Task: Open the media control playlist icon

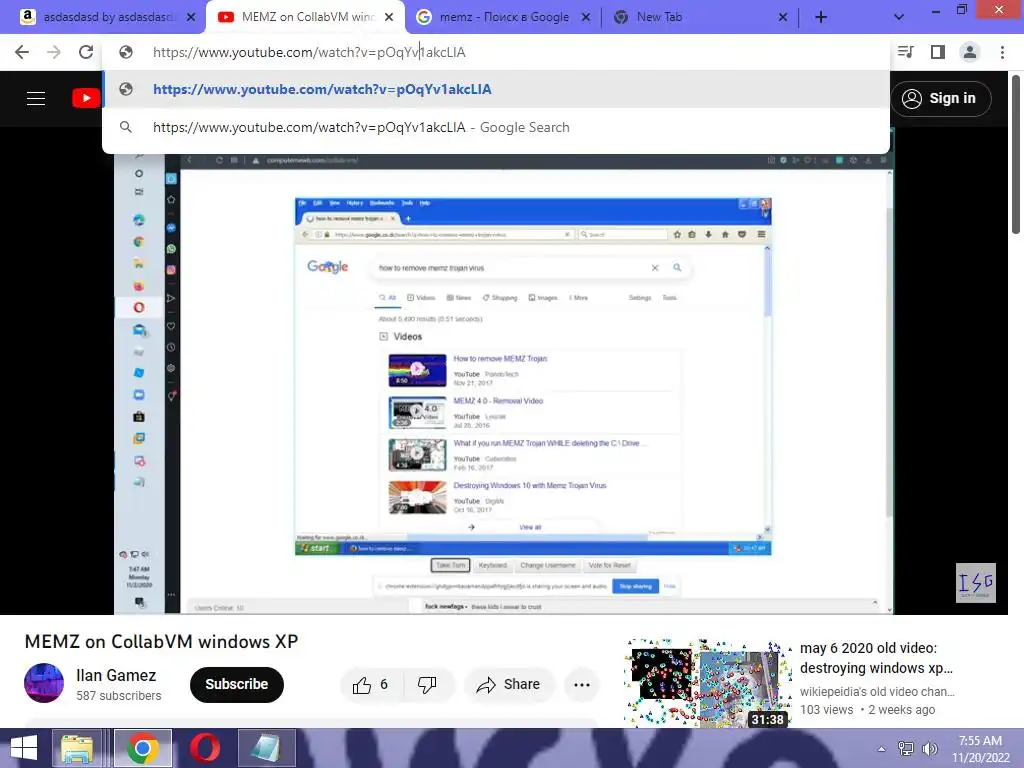Action: (906, 52)
